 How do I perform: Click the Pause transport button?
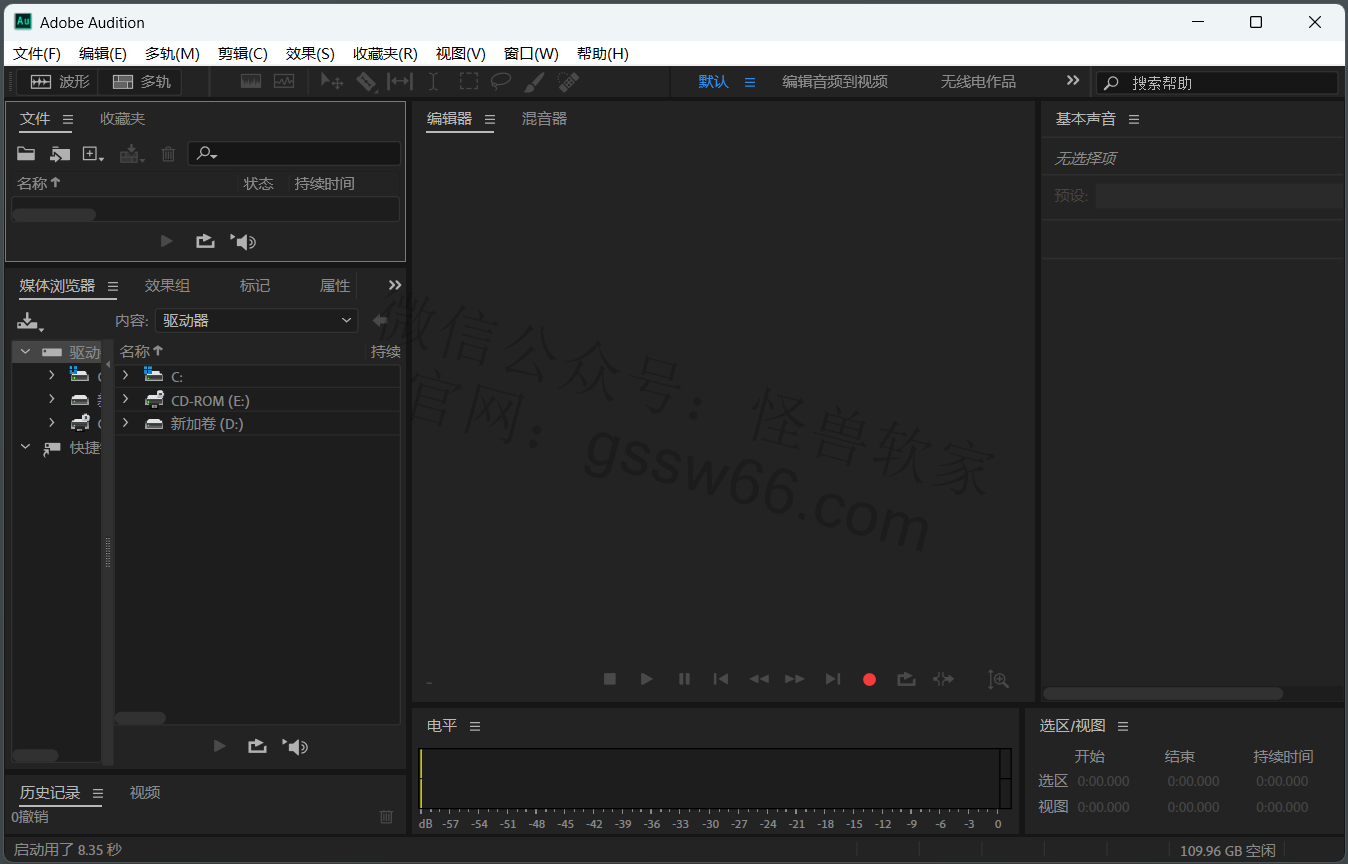point(684,679)
